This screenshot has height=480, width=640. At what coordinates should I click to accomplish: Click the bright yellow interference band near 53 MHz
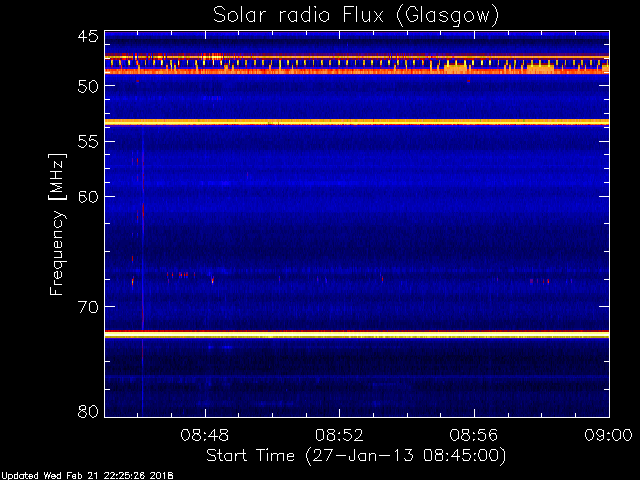point(357,122)
